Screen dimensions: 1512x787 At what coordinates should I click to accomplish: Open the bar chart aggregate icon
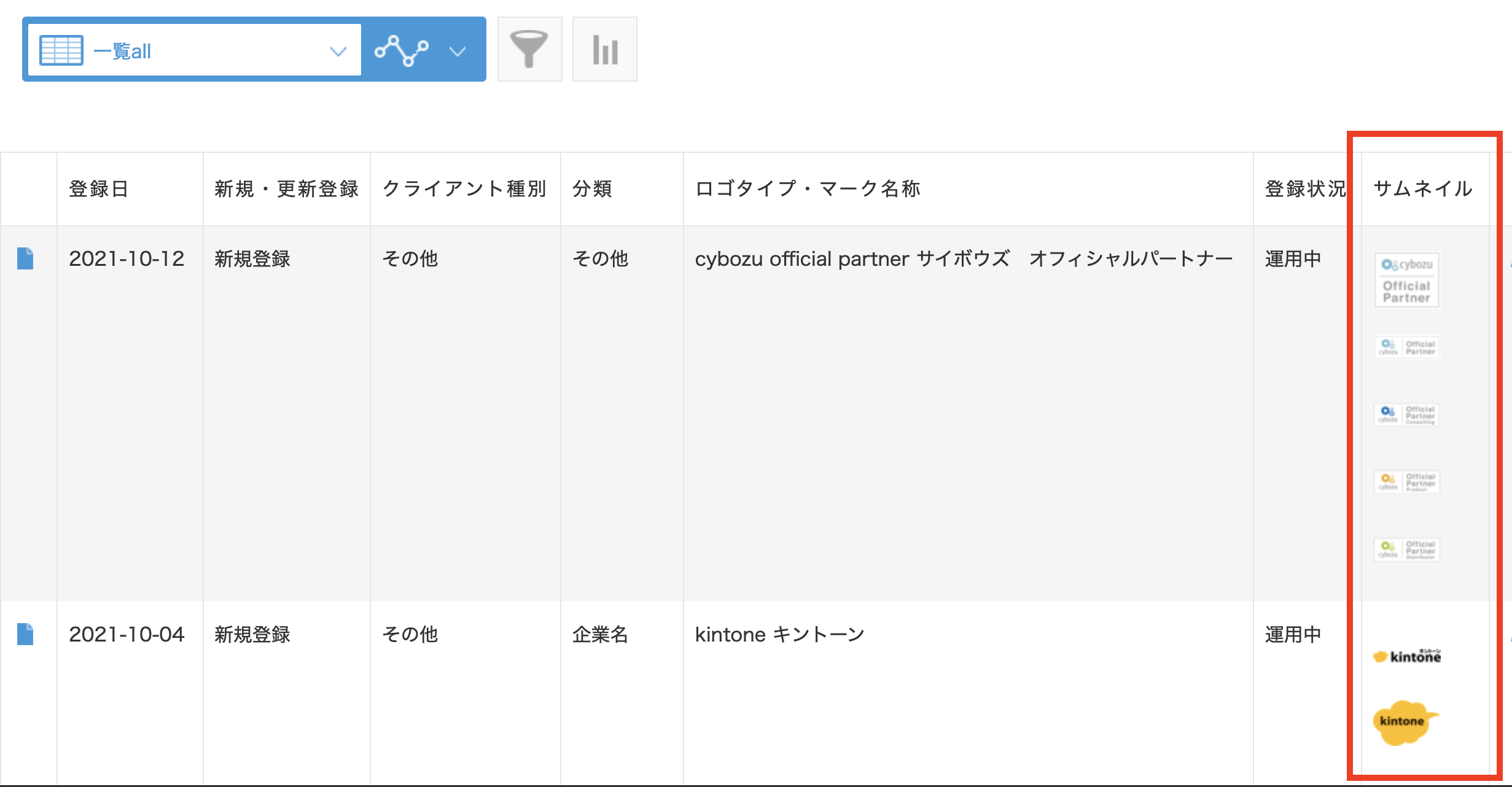604,49
